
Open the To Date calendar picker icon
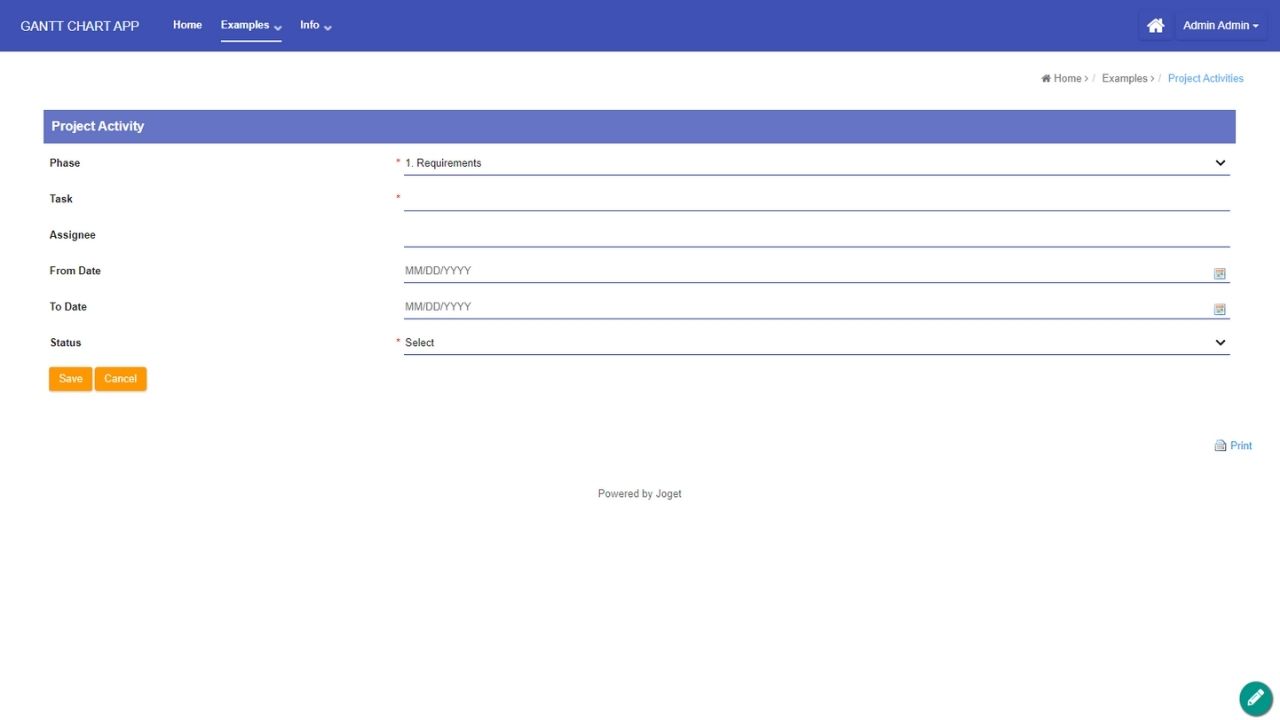point(1219,309)
